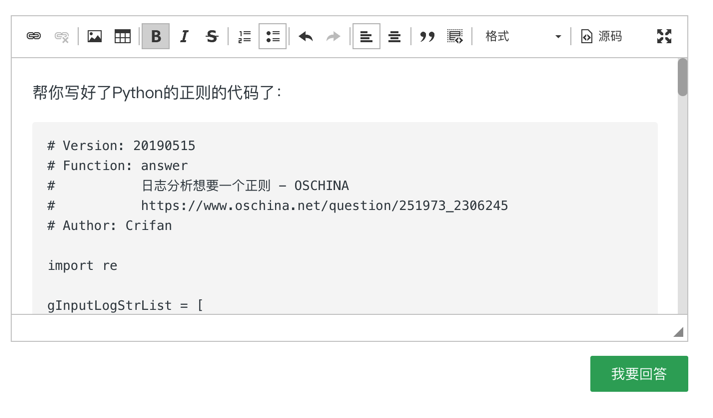Viewport: 713px width, 418px height.
Task: Switch to 源码 source view
Action: 602,37
